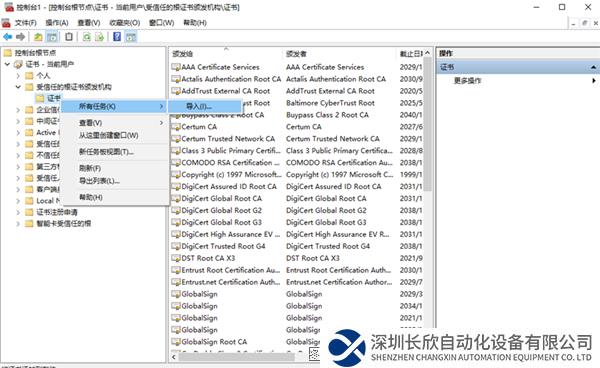Click certificate icon beside Certum CA

pos(176,127)
